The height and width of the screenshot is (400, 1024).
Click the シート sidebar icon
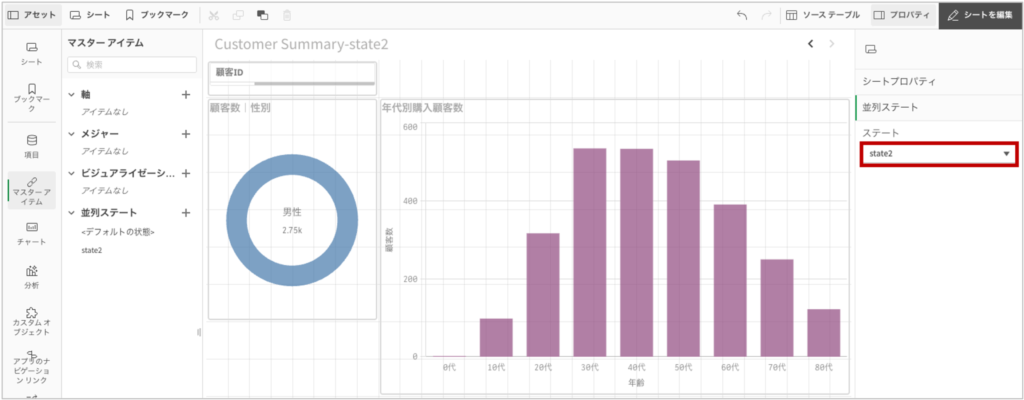coord(31,54)
